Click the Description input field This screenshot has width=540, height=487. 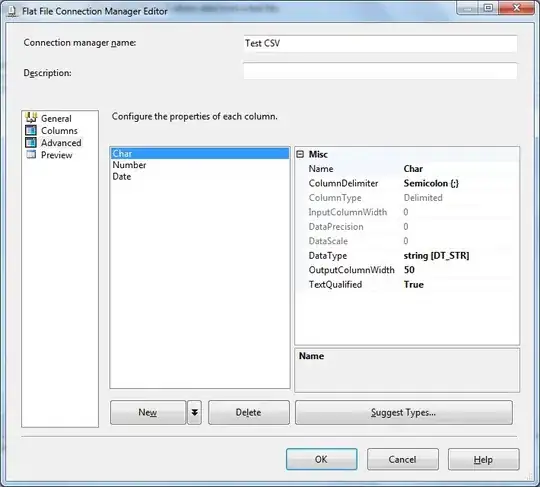point(380,71)
